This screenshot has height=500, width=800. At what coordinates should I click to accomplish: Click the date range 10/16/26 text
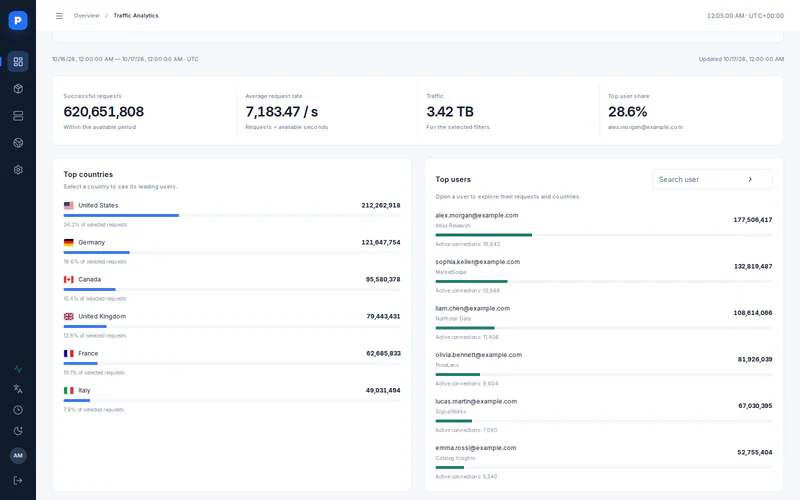click(x=125, y=59)
